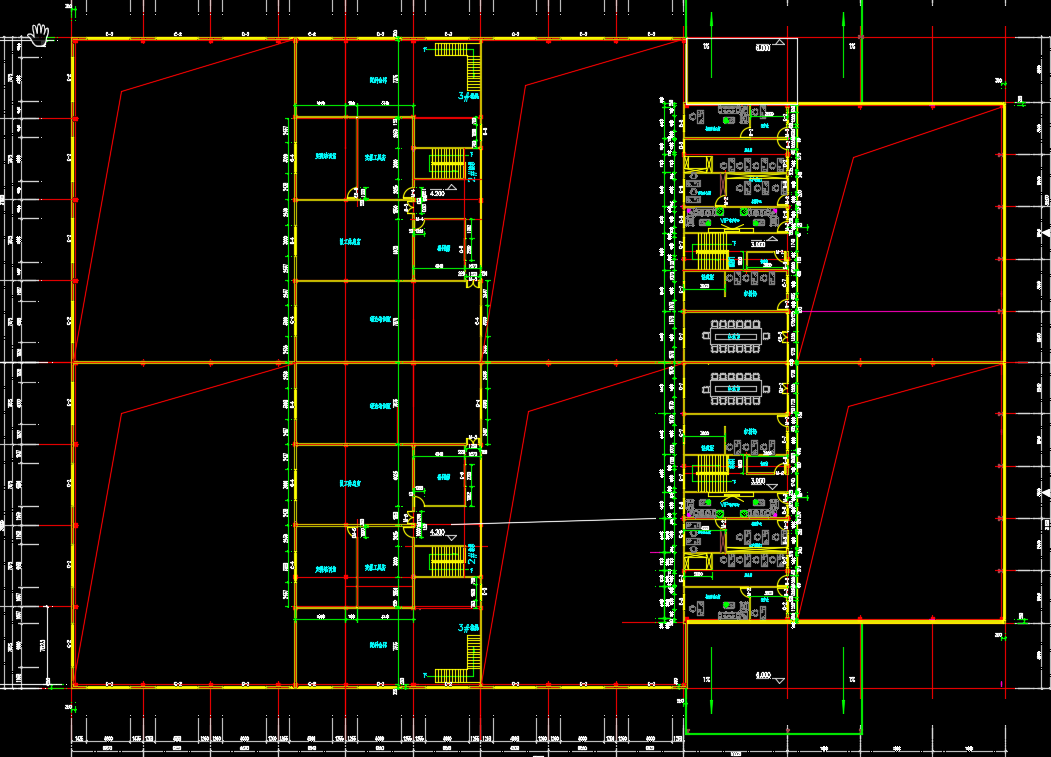Select the upper conference table symbol
This screenshot has width=1051, height=757.
click(735, 336)
